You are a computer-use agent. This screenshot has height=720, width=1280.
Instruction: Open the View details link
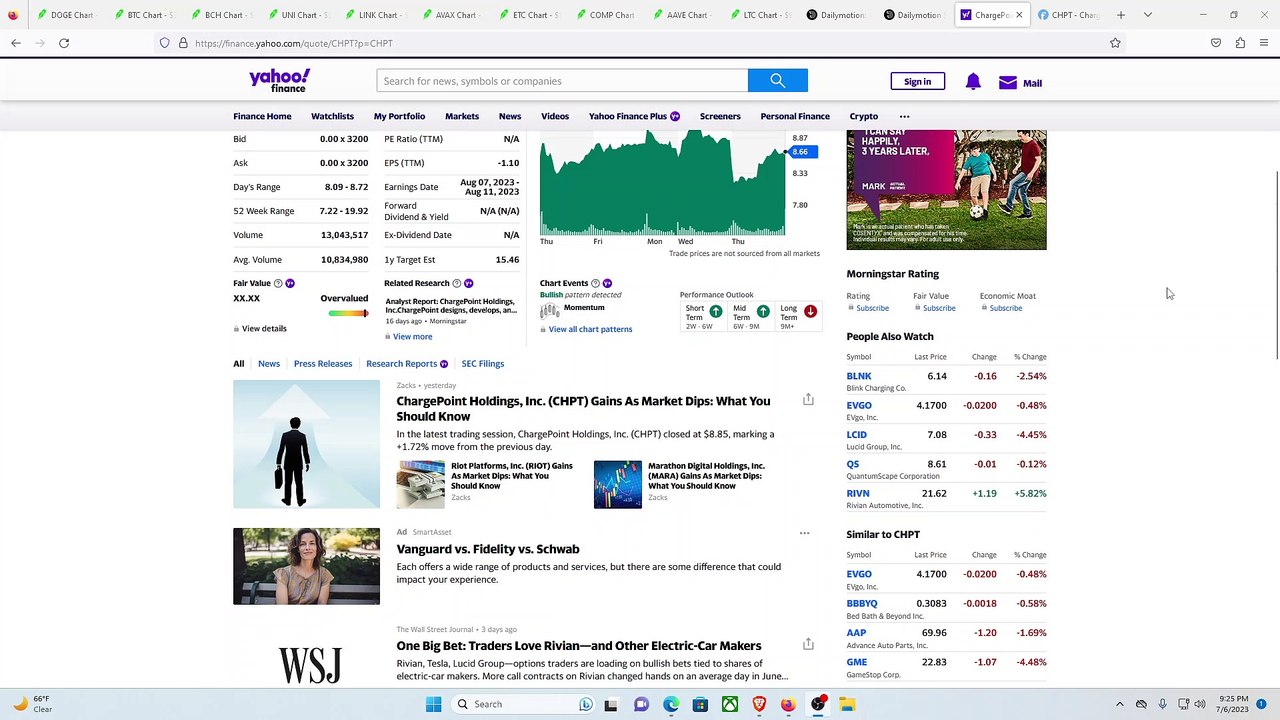[264, 328]
